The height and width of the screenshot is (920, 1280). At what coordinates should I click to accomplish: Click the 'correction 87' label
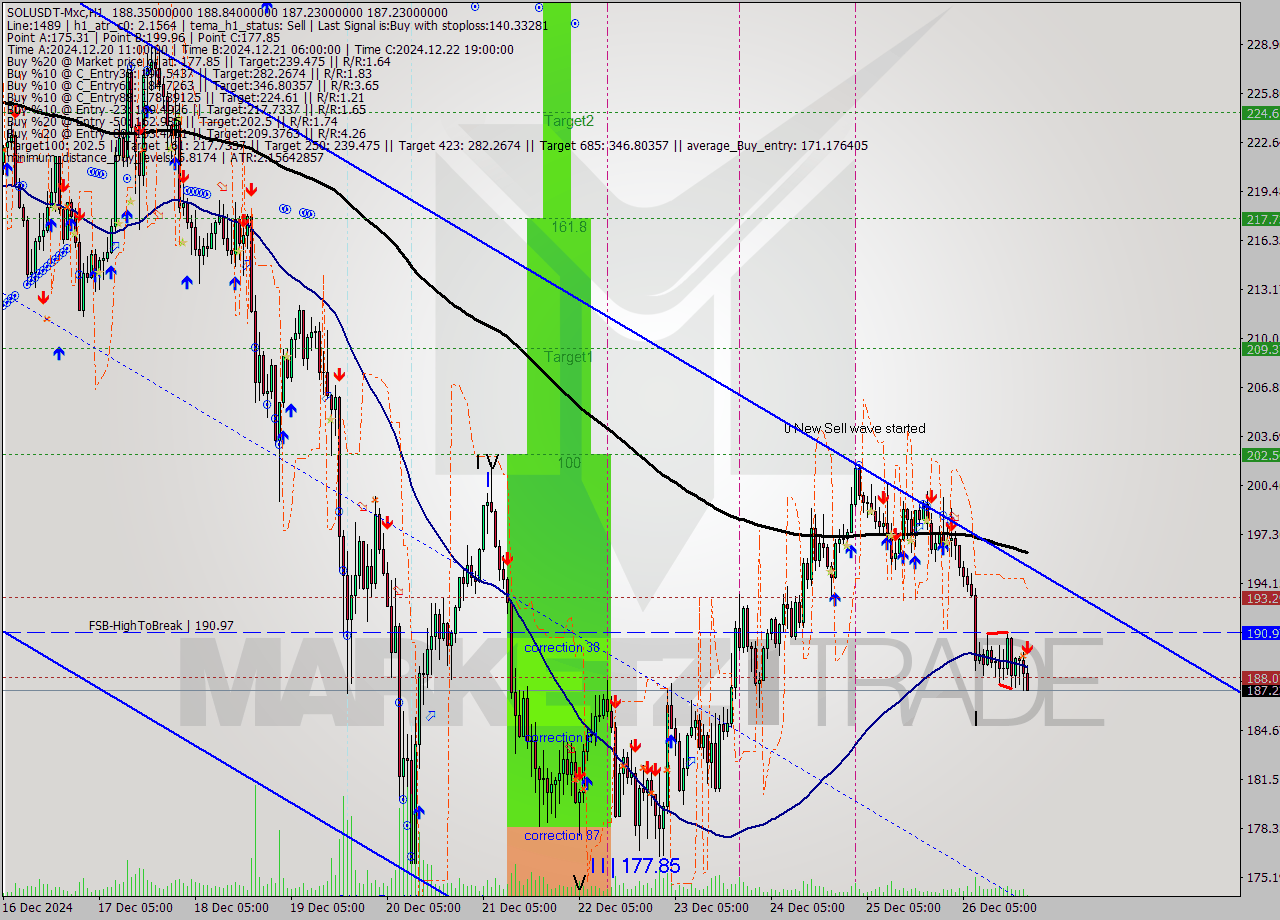coord(562,835)
